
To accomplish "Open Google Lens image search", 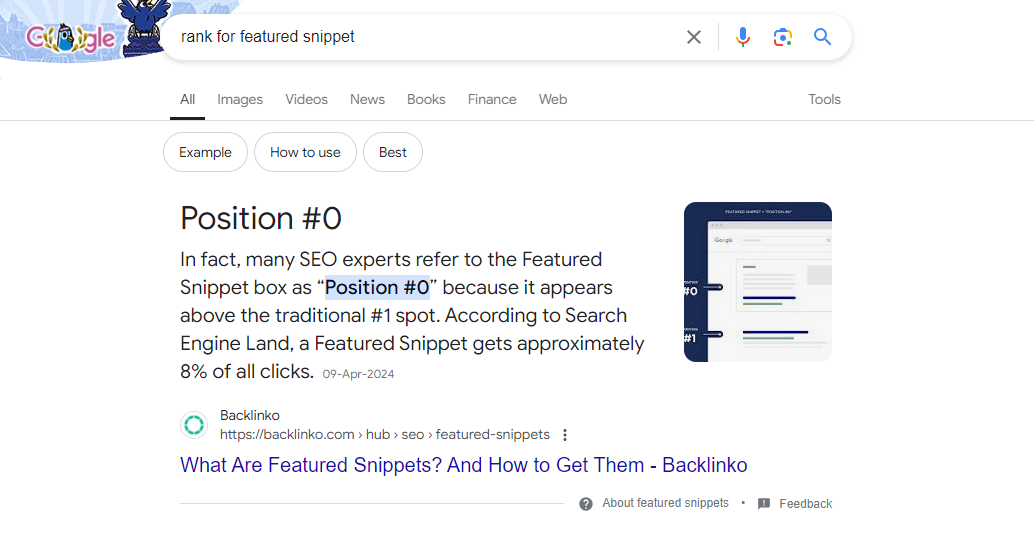I will point(783,37).
